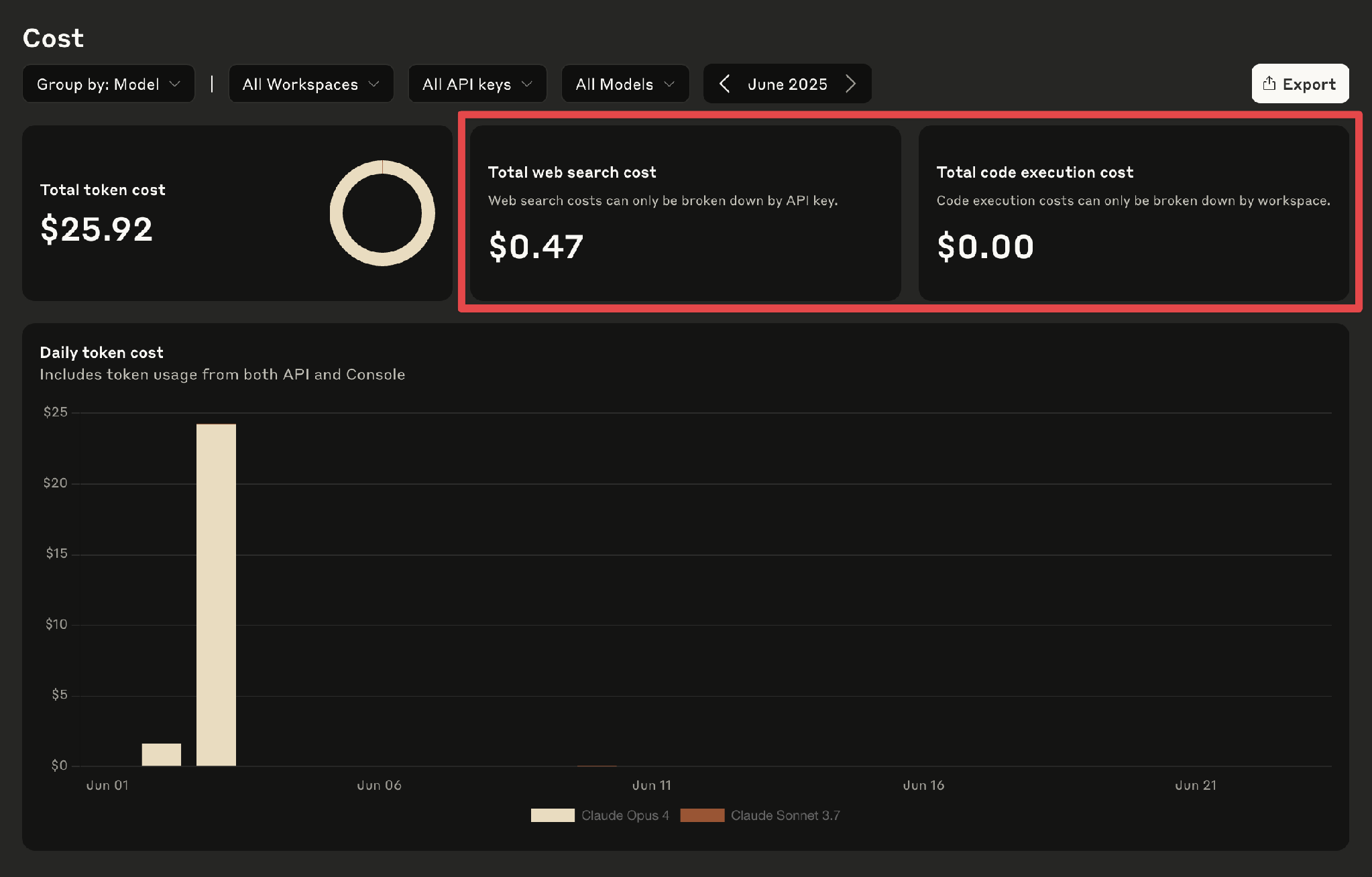Click the $20 y-axis label
The height and width of the screenshot is (877, 1372).
click(x=56, y=483)
